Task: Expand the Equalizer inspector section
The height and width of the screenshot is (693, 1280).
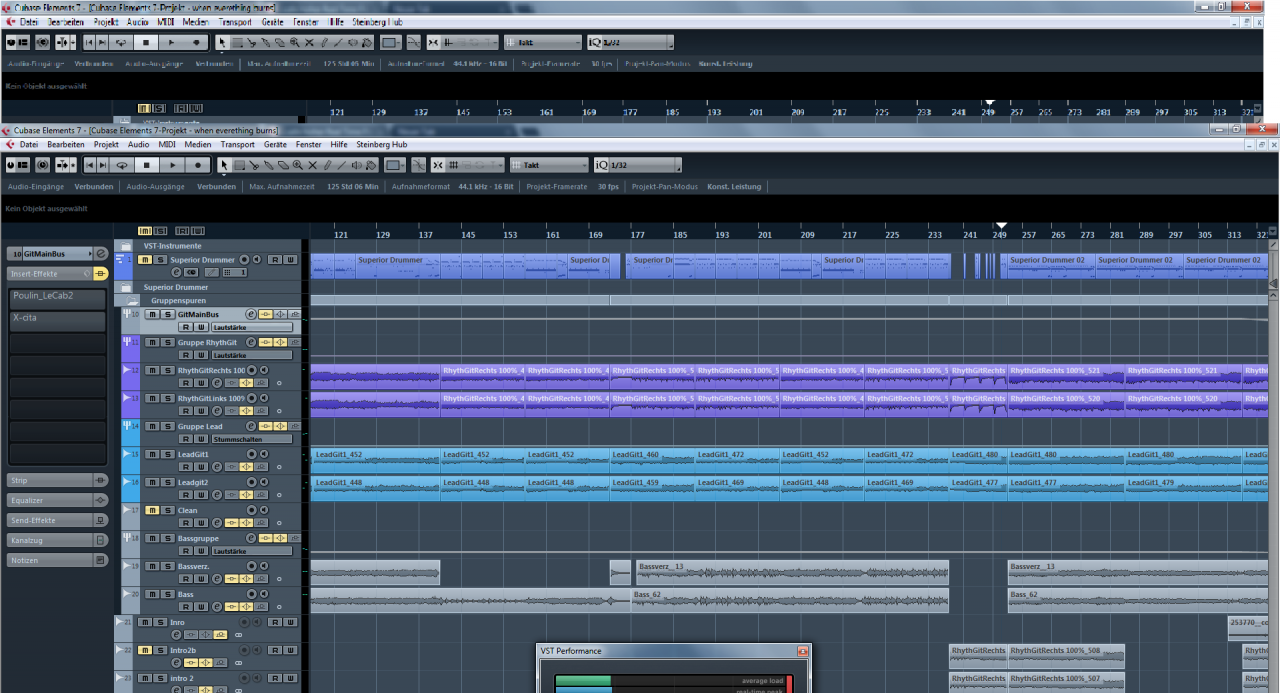Action: pos(57,500)
